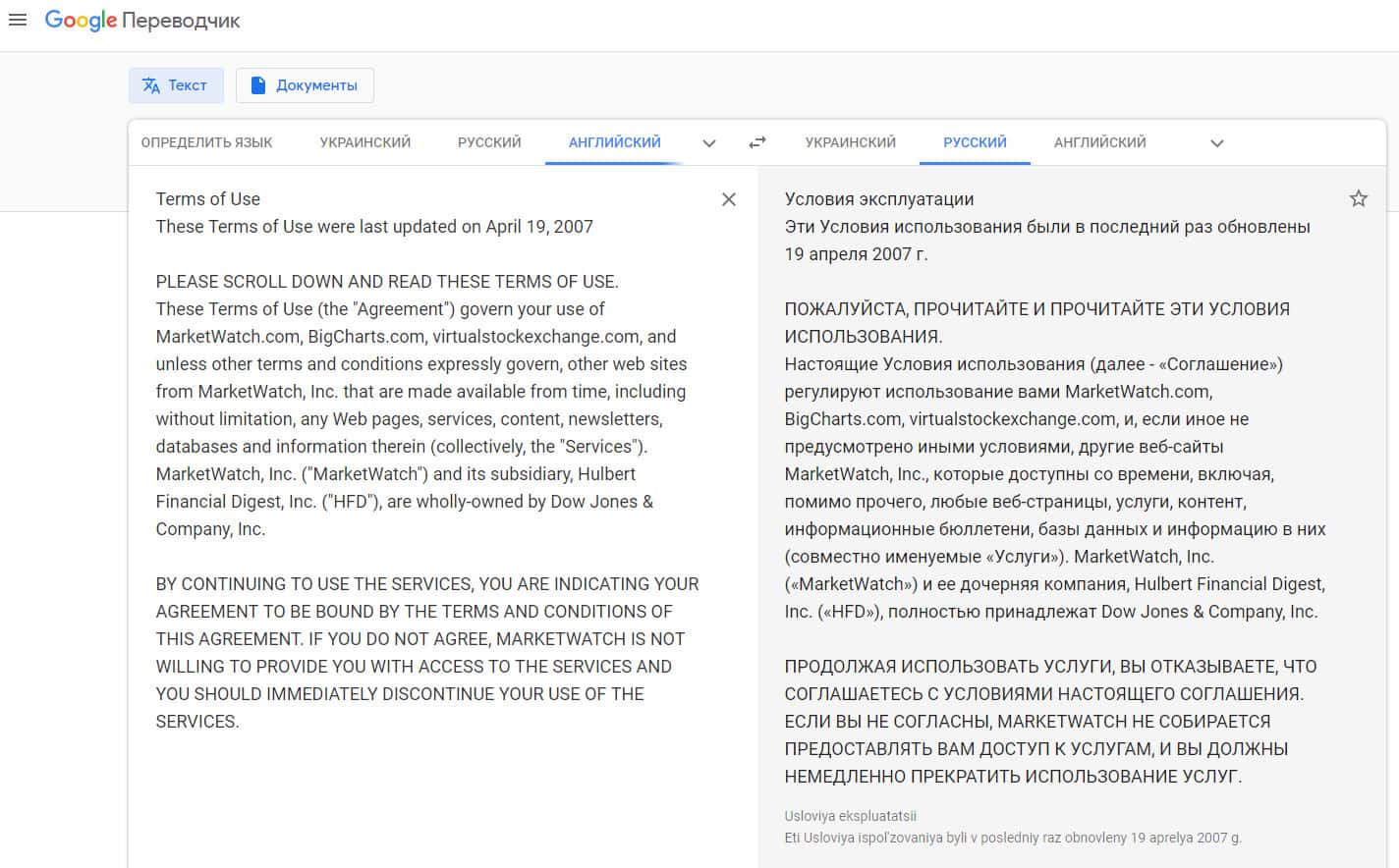Open the hamburger main menu
Viewport: 1399px width, 868px height.
click(18, 20)
